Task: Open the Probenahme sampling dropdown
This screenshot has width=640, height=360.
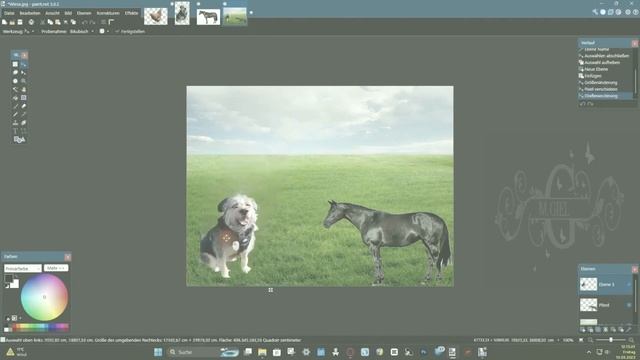Action: pyautogui.click(x=81, y=31)
